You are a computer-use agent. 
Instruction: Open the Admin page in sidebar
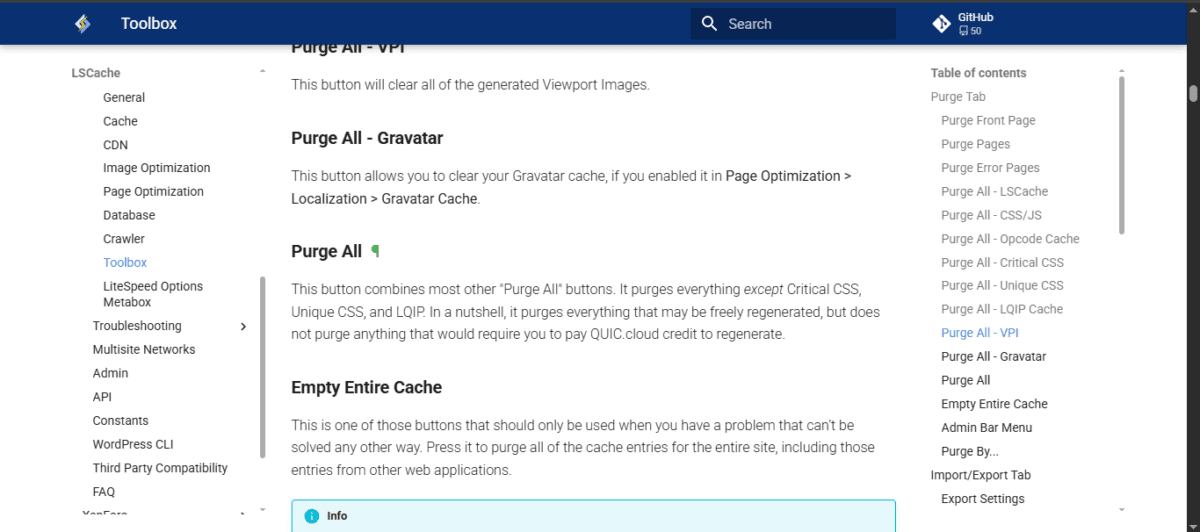111,373
